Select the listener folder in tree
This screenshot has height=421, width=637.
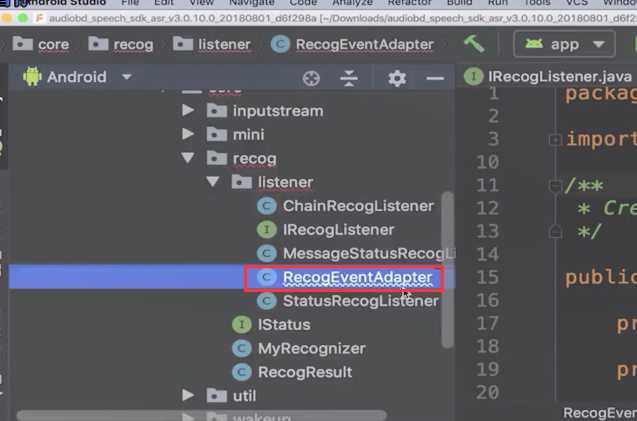click(x=285, y=182)
